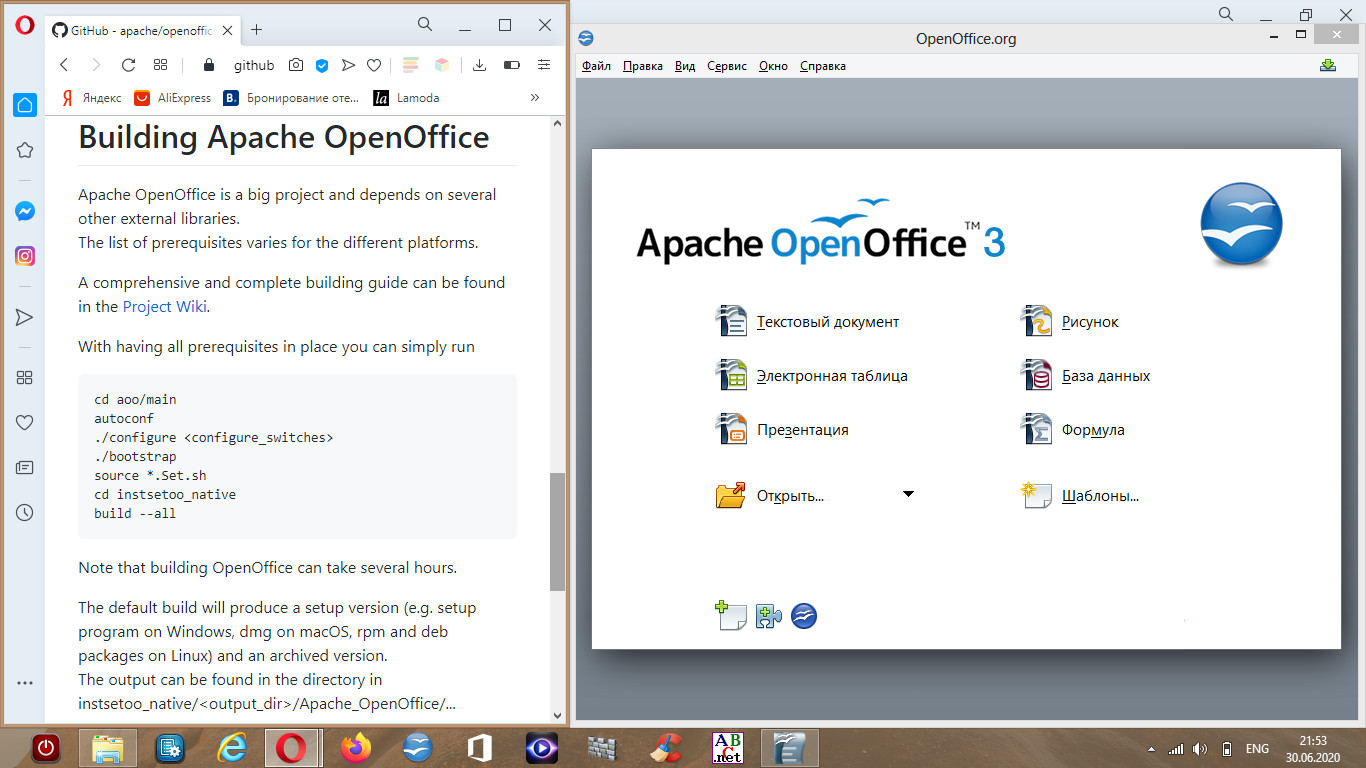Click the OpenOffice info globe icon at bottom

[804, 616]
